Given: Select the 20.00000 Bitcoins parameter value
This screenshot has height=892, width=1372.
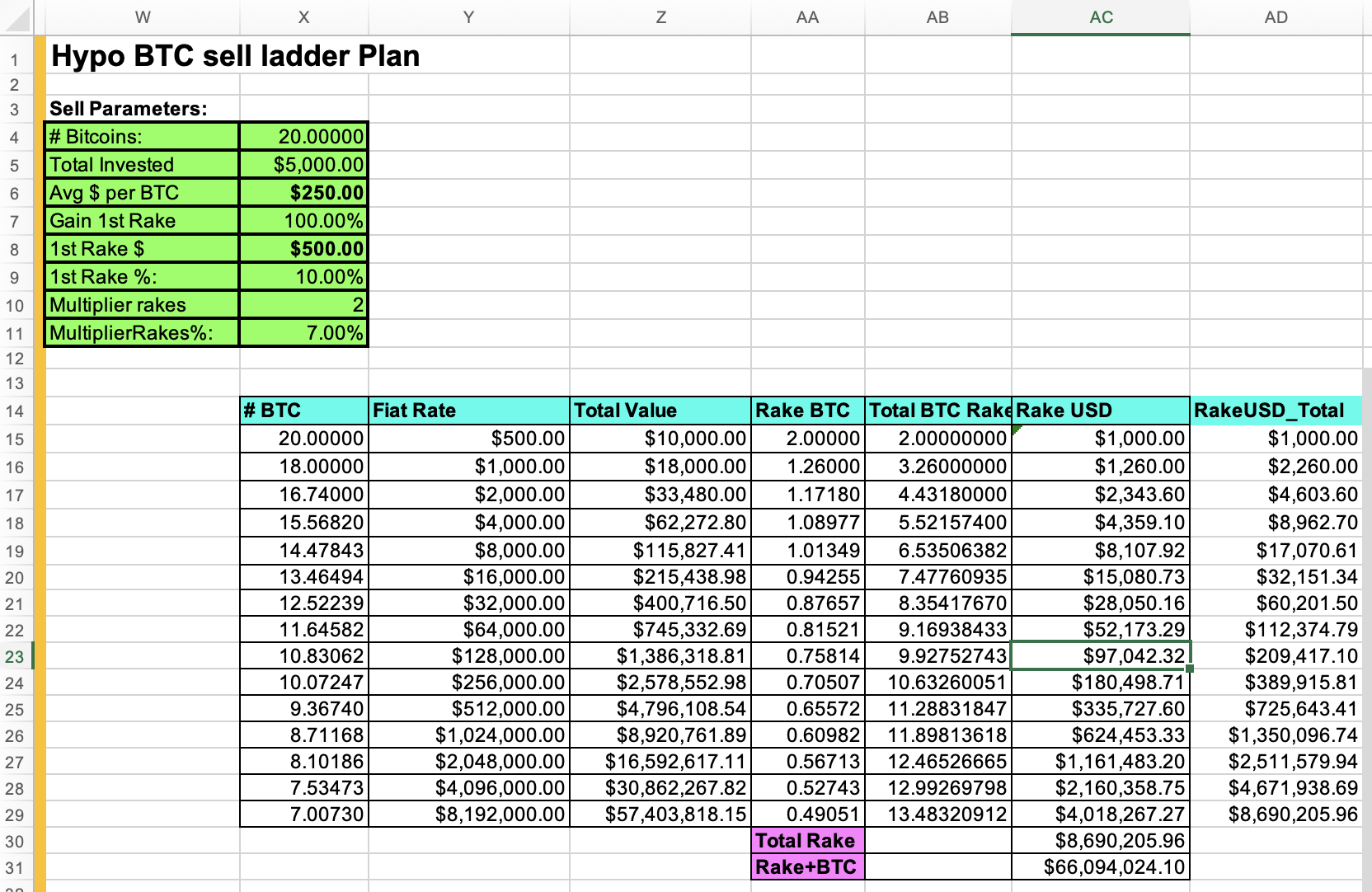Looking at the screenshot, I should (x=304, y=137).
